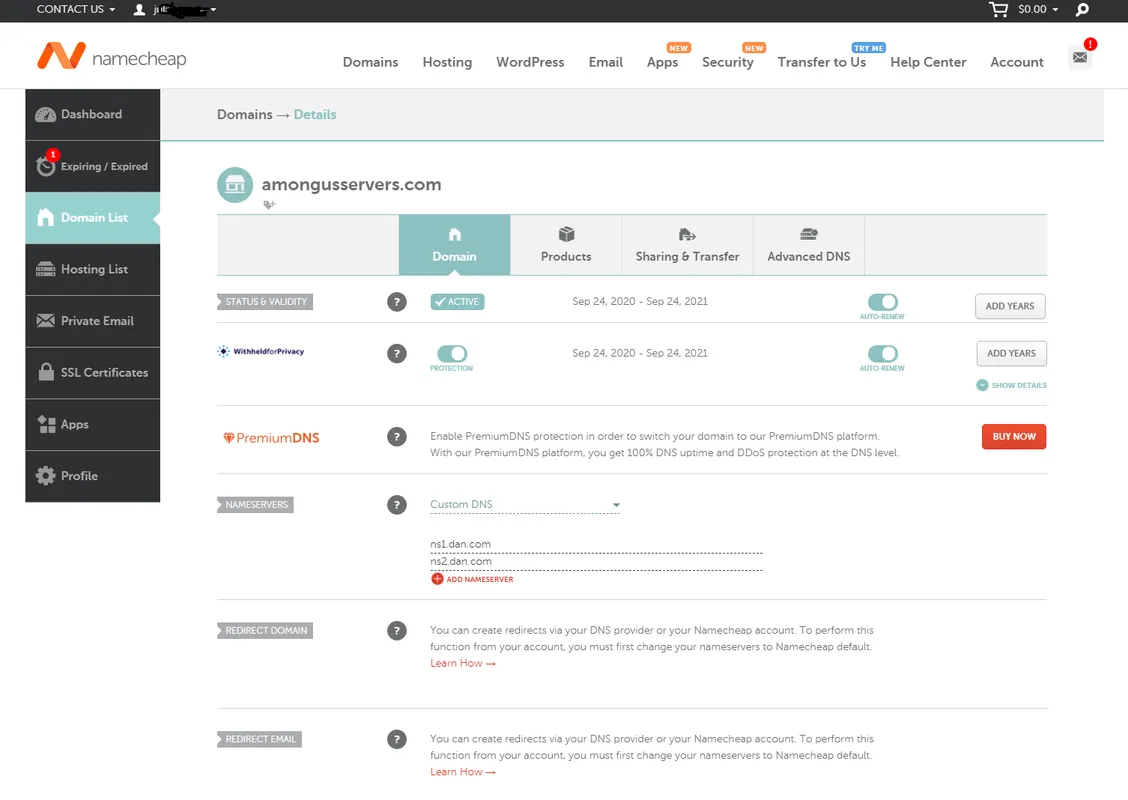Click help icon for WithheldforPrivacy row
The image size is (1128, 800).
[x=396, y=353]
